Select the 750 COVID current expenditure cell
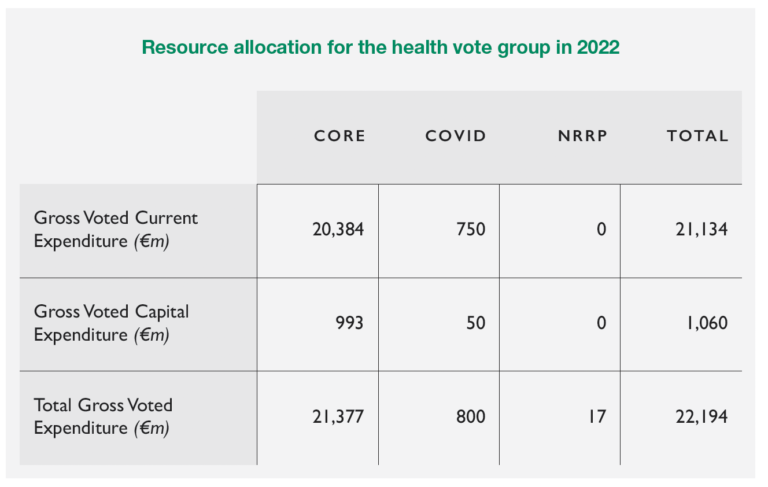 (x=471, y=229)
